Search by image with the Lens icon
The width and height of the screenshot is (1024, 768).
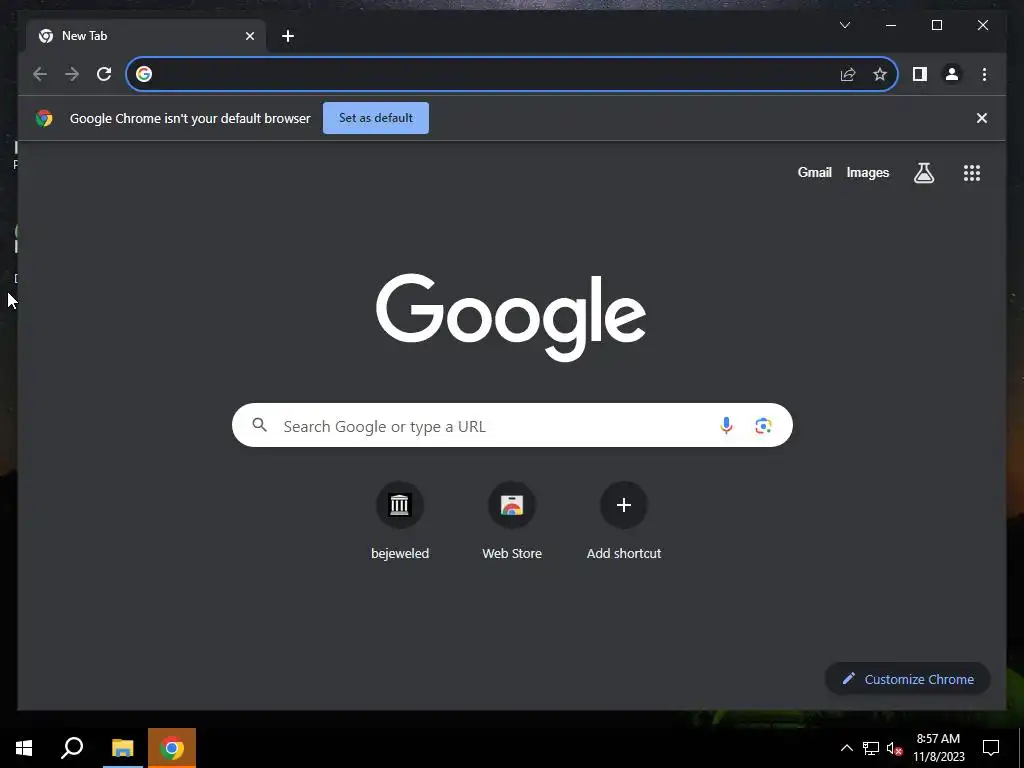(763, 426)
